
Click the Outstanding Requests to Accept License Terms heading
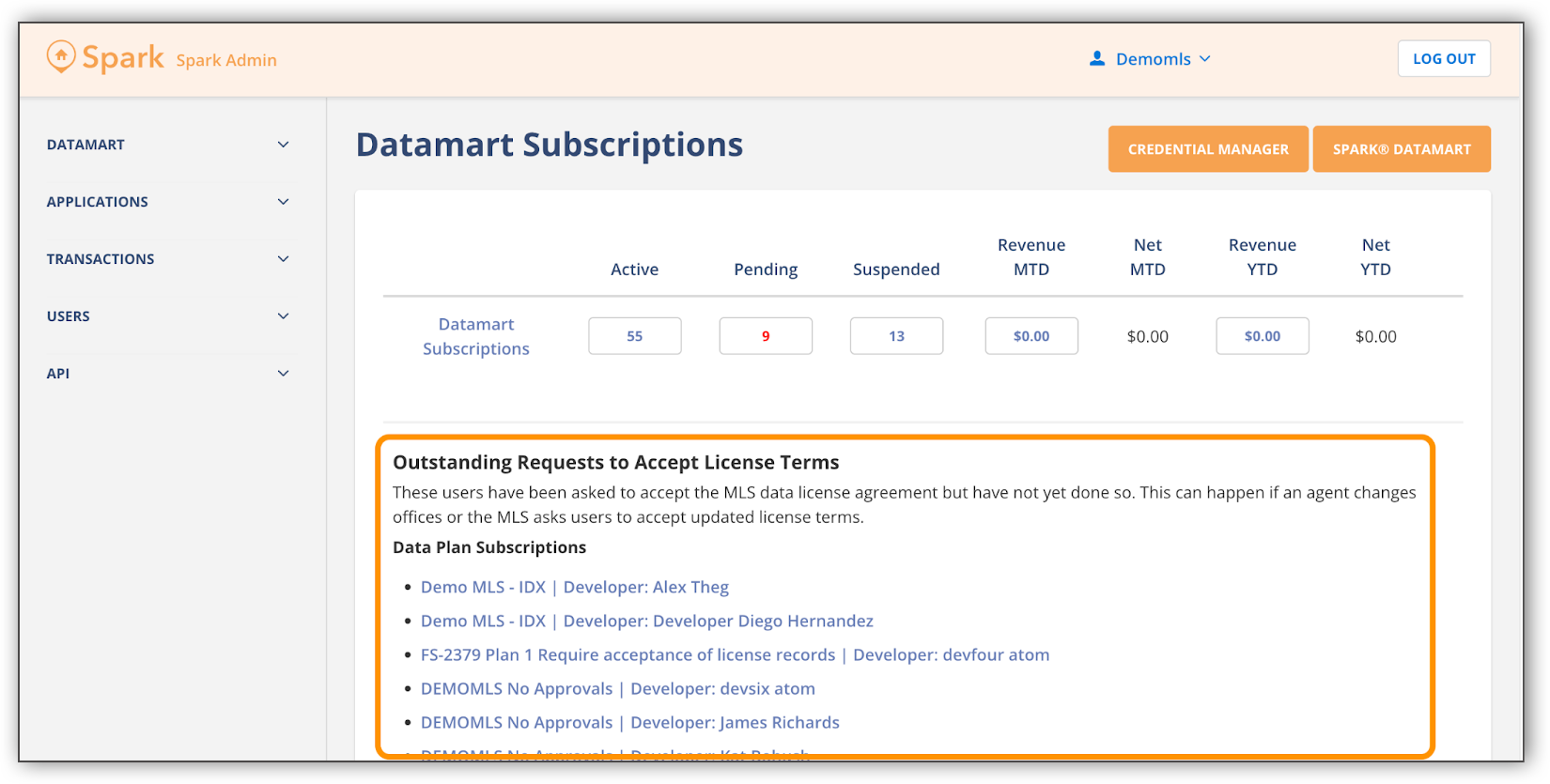point(616,462)
